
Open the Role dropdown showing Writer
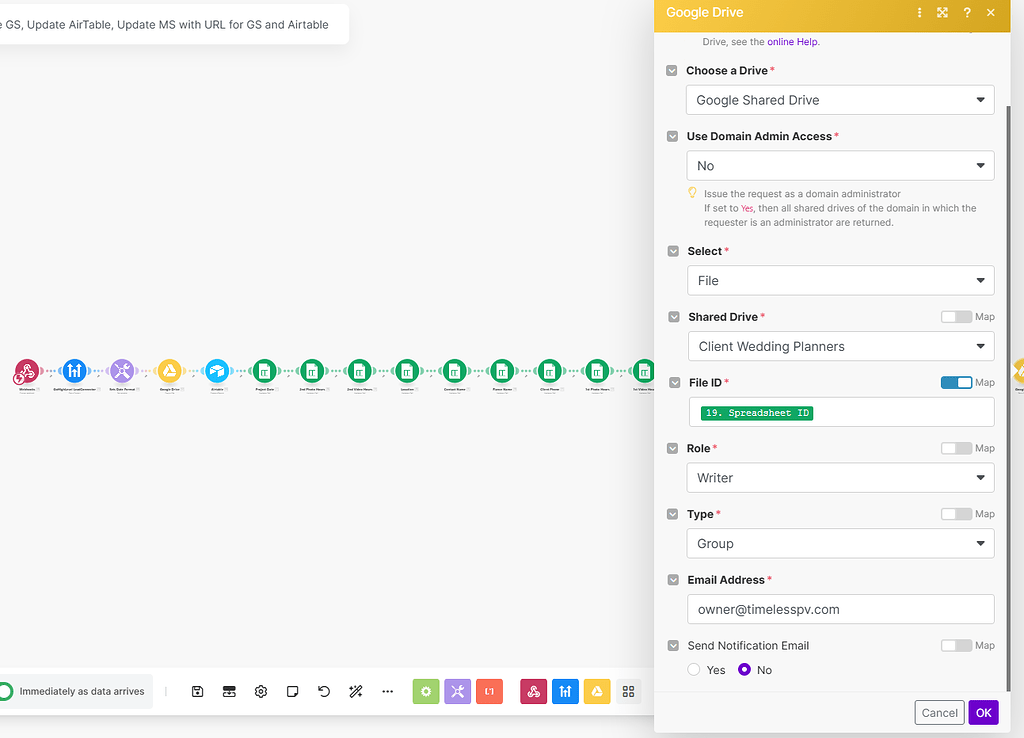pyautogui.click(x=840, y=478)
